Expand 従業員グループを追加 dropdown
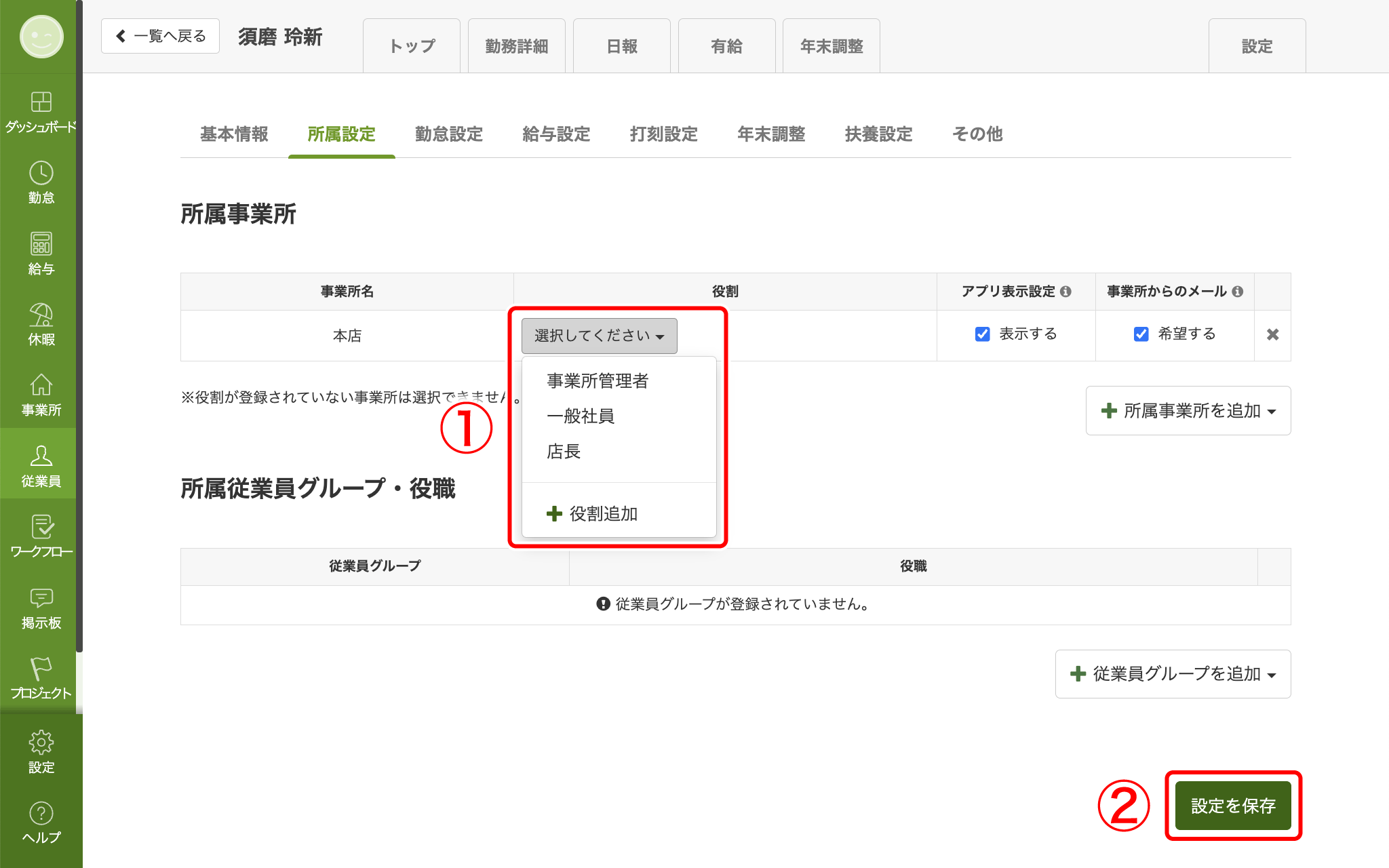This screenshot has width=1389, height=868. 1173,674
